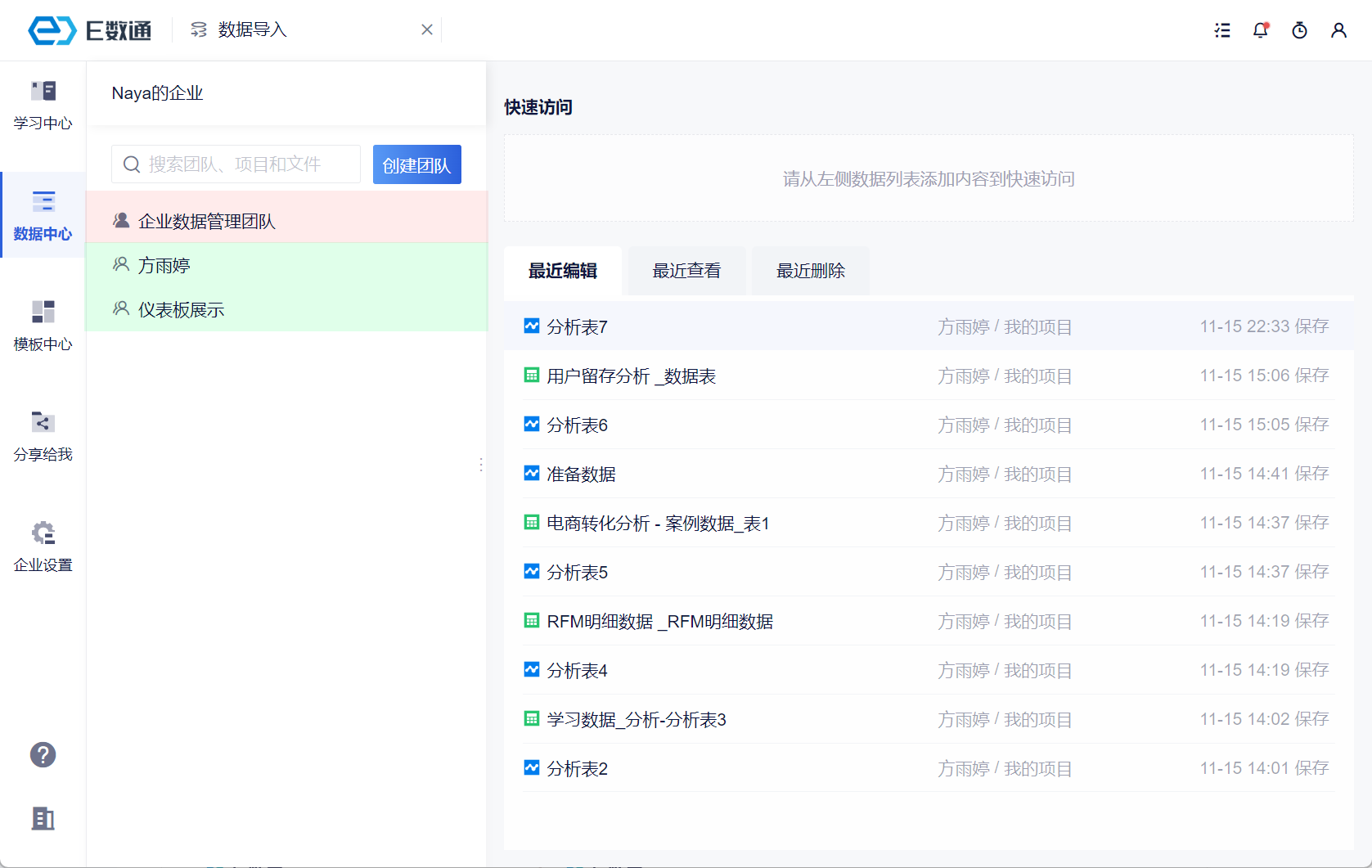Viewport: 1372px width, 868px height.
Task: Click the 11-15 14:41 保存 timestamp
Action: [x=1265, y=474]
